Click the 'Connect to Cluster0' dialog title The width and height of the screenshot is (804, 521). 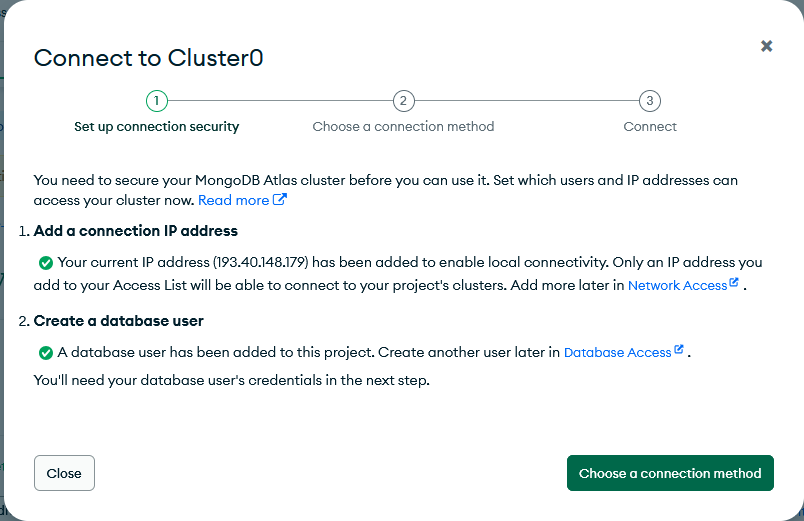point(148,58)
